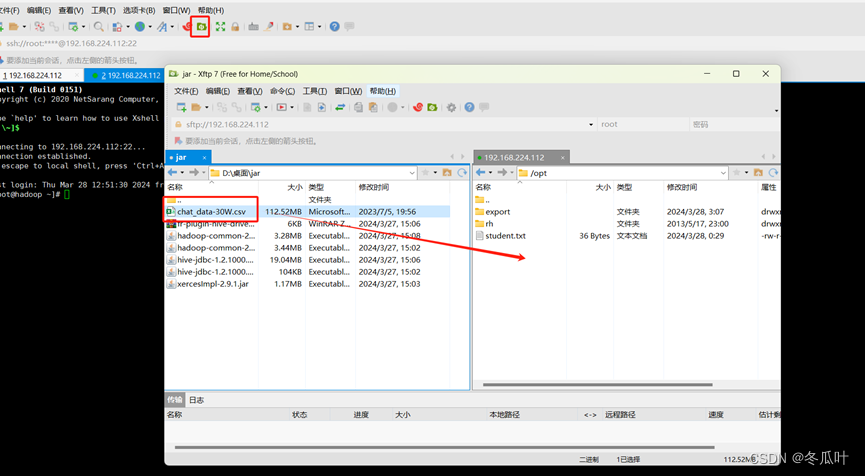Viewport: 865px width, 476px height.
Task: Click the Xftp launch icon in Xshell toolbar
Action: click(x=201, y=26)
